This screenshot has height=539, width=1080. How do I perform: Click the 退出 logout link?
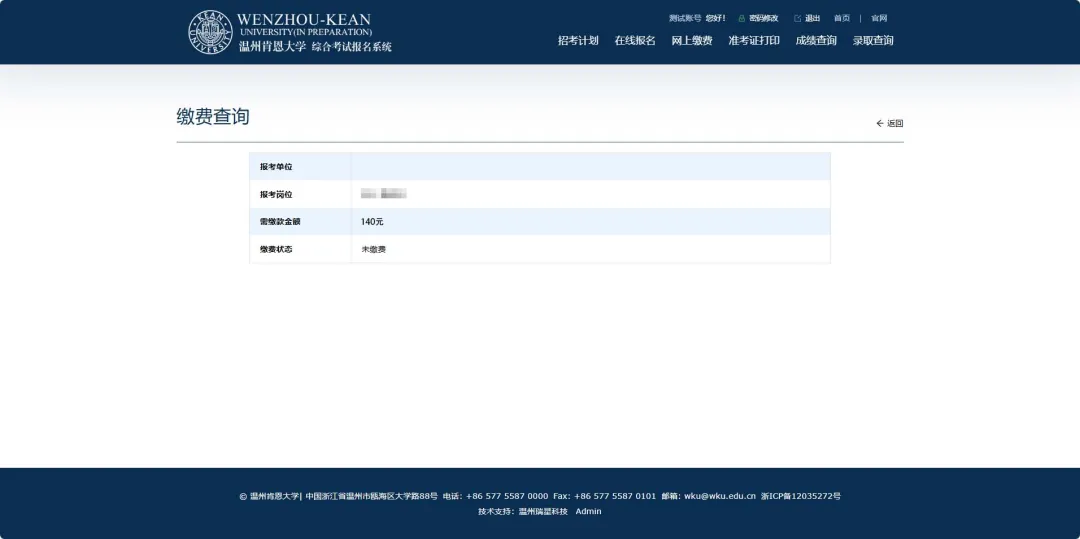(812, 18)
